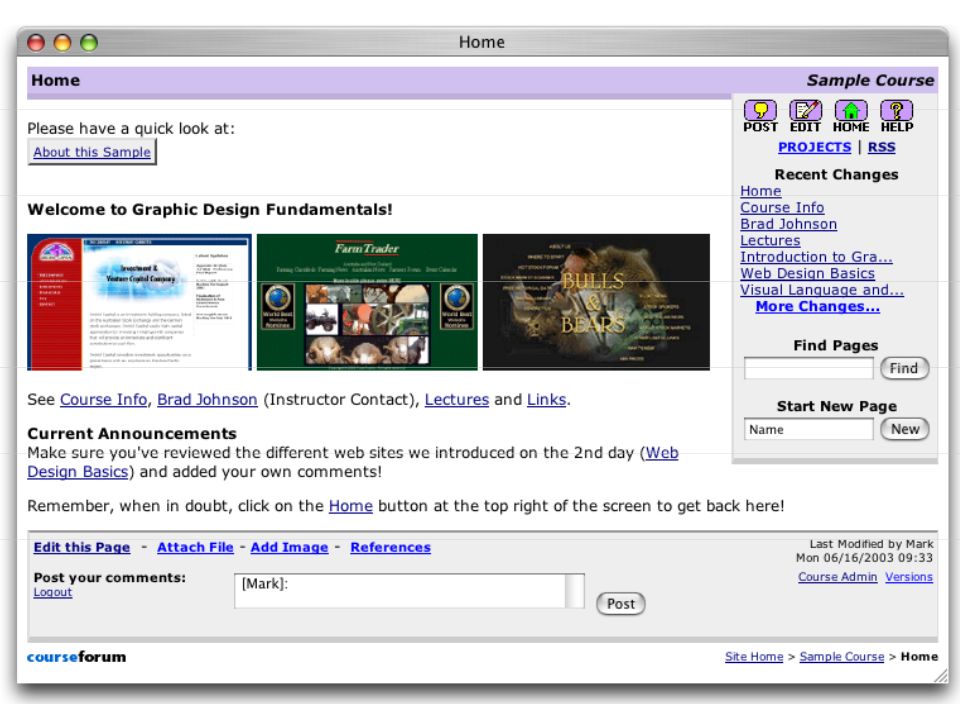Viewport: 960px width, 720px height.
Task: Click Attach File link
Action: (x=195, y=547)
